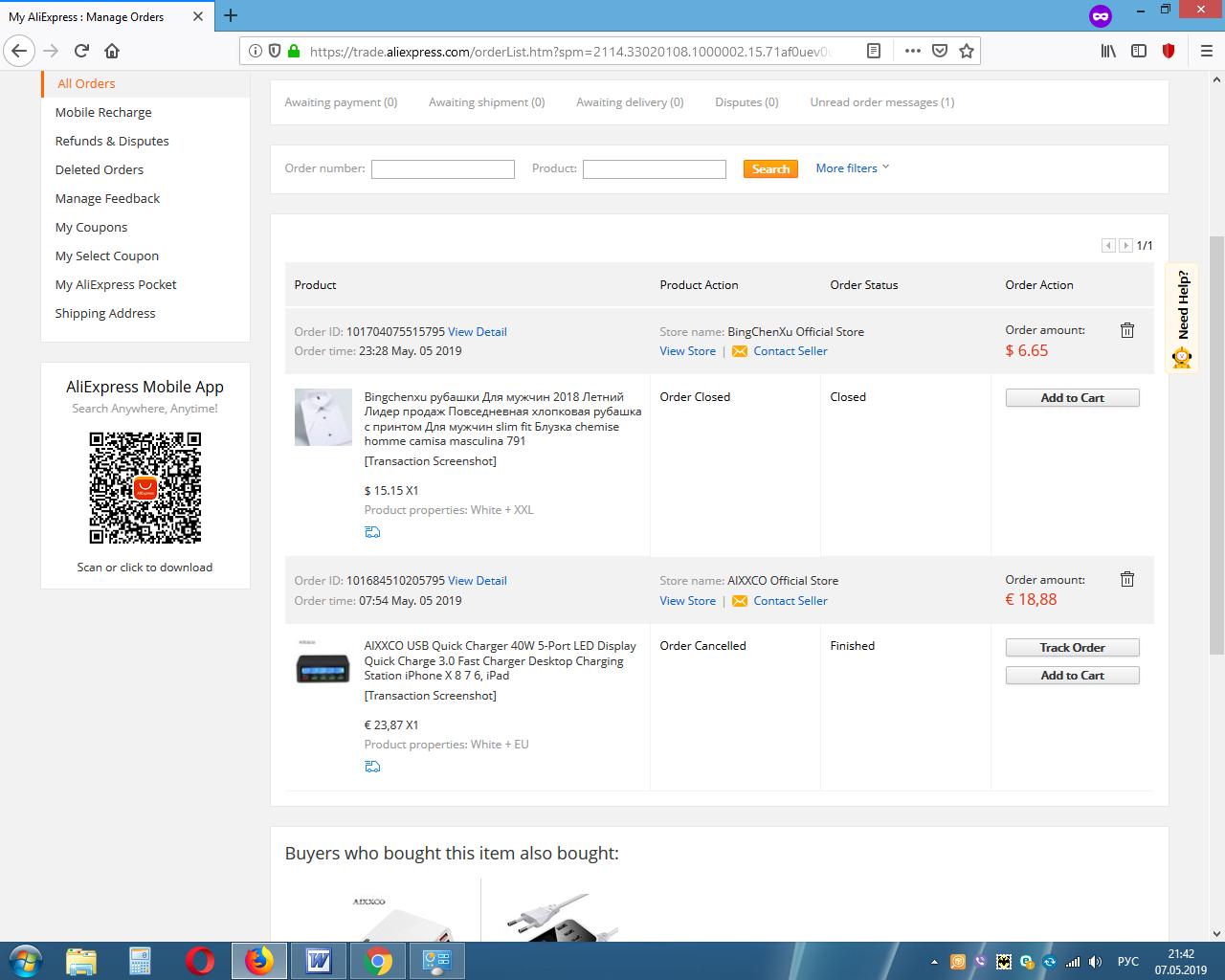
Task: View Detail of order 101704075515795
Action: (478, 332)
